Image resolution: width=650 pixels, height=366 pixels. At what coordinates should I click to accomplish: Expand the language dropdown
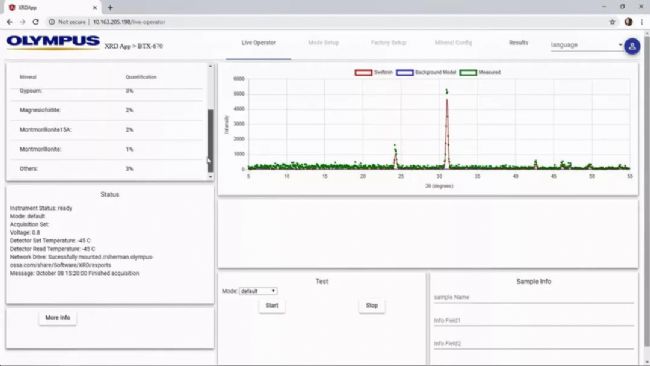pyautogui.click(x=587, y=45)
